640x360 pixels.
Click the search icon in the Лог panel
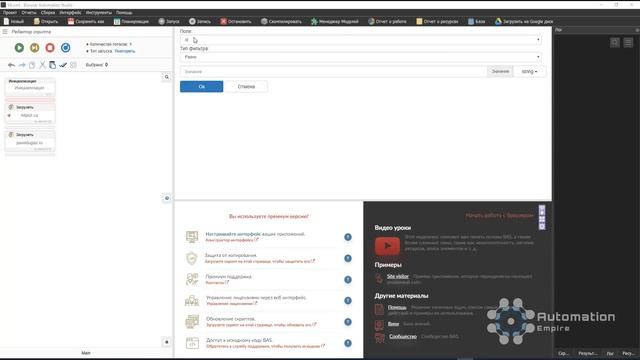615,42
